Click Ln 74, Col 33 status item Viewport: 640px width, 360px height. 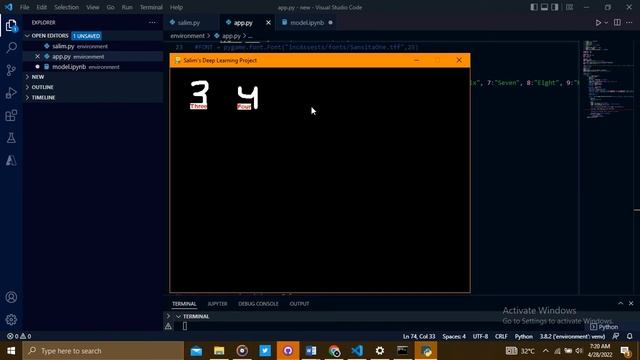pos(419,336)
